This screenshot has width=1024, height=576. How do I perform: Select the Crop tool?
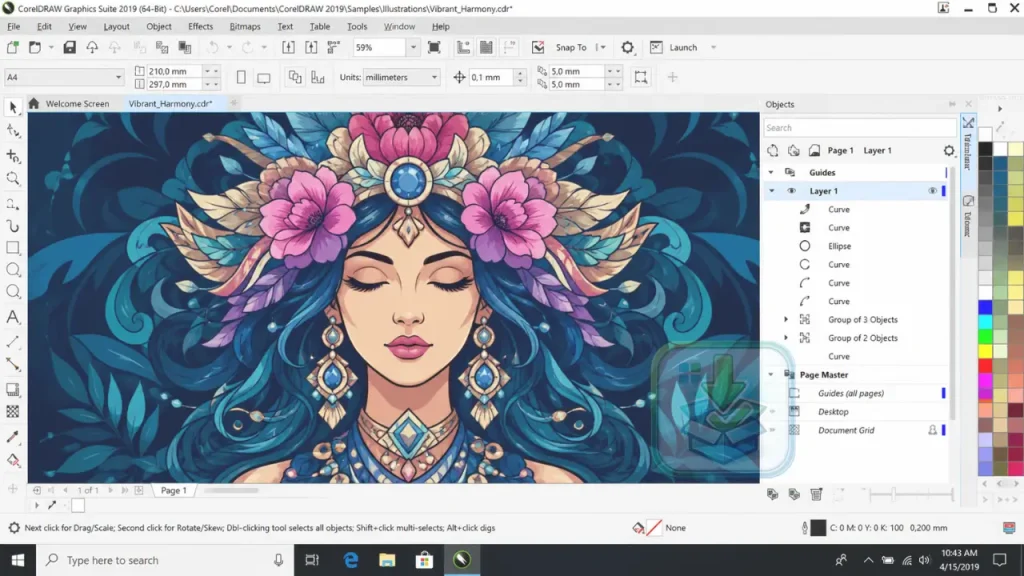pyautogui.click(x=13, y=155)
